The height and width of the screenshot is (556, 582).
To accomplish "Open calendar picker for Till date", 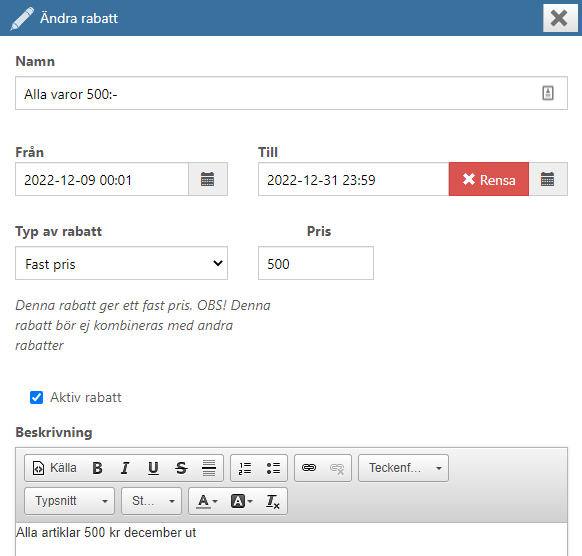I will (548, 179).
